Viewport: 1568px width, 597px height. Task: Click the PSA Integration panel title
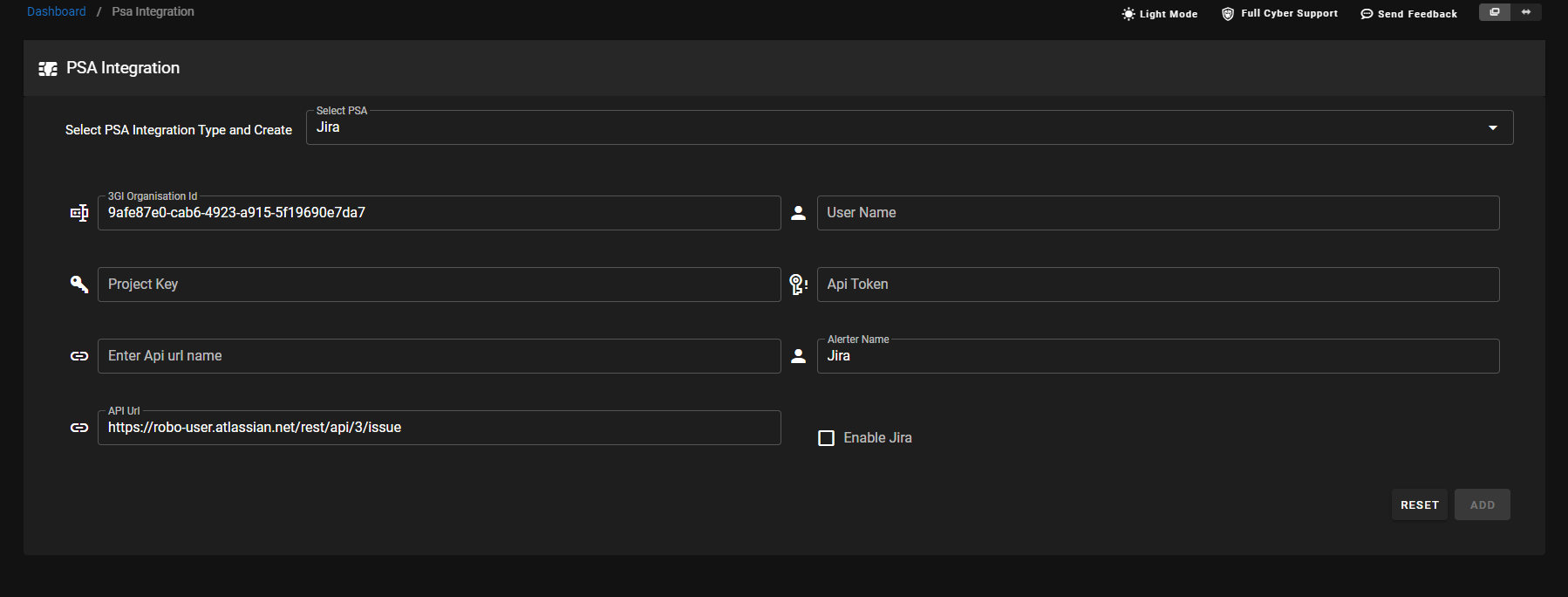[123, 68]
